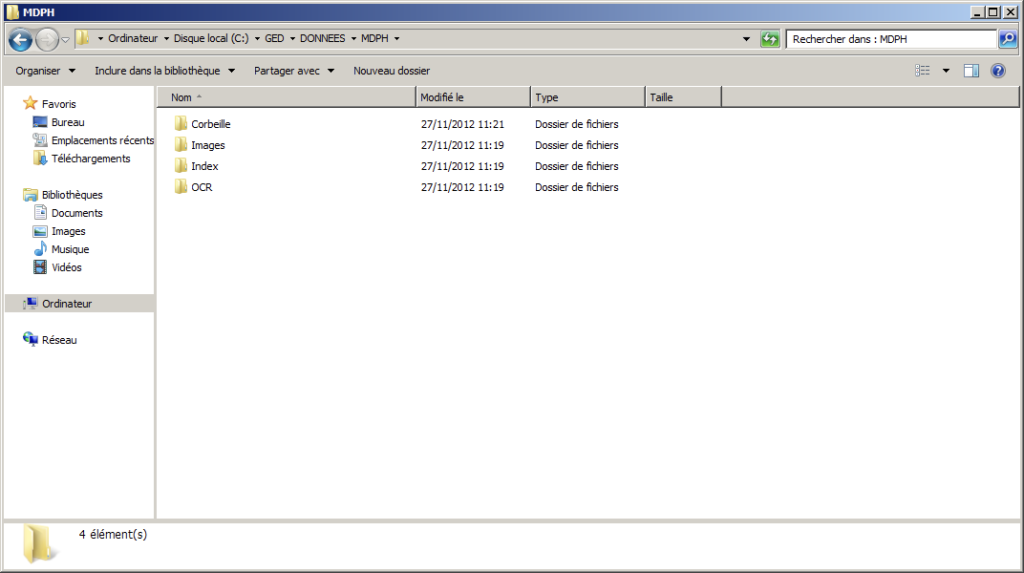Open Réseau in the navigation pane

[59, 340]
